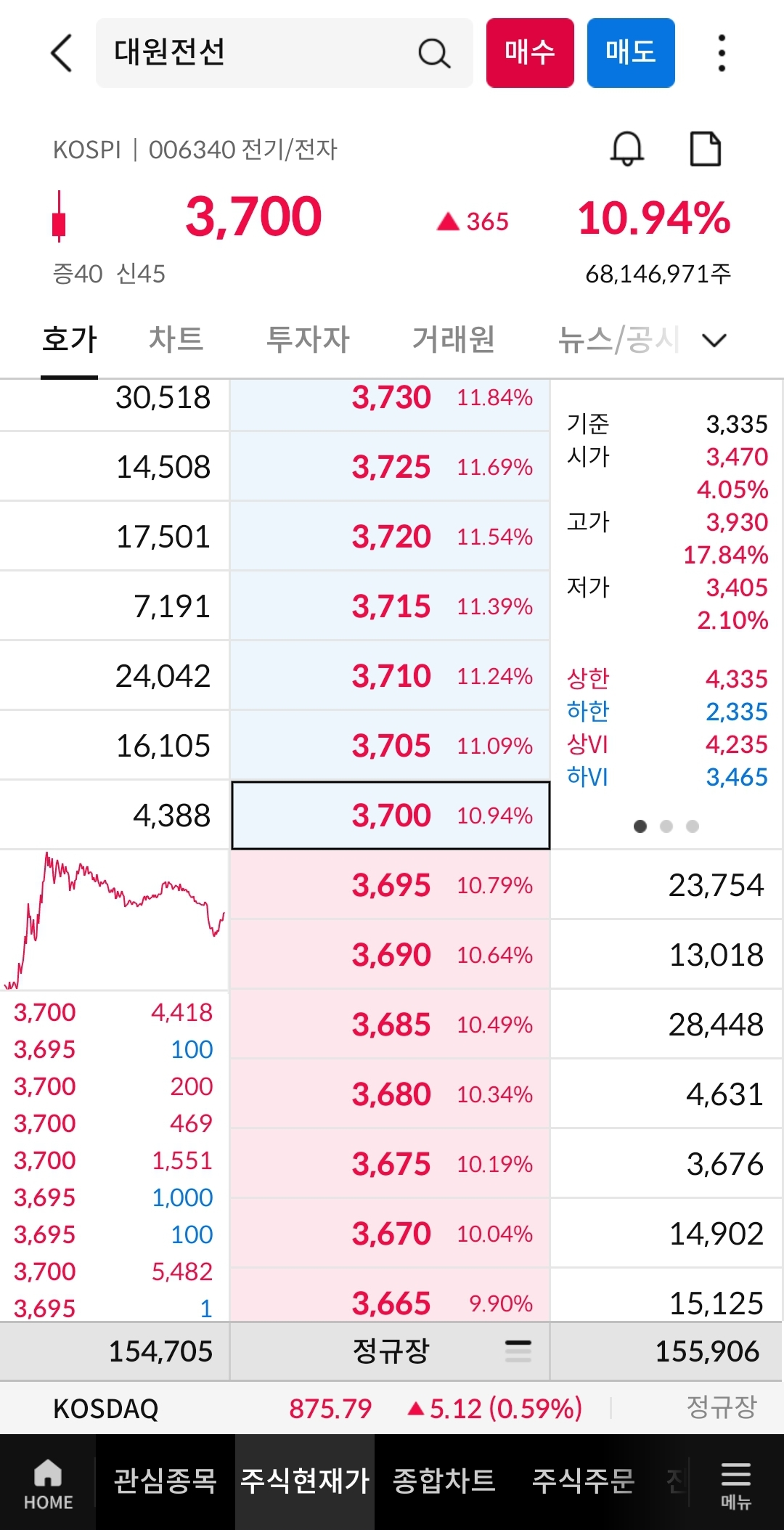Open the 정규장 session selector

tap(391, 1351)
